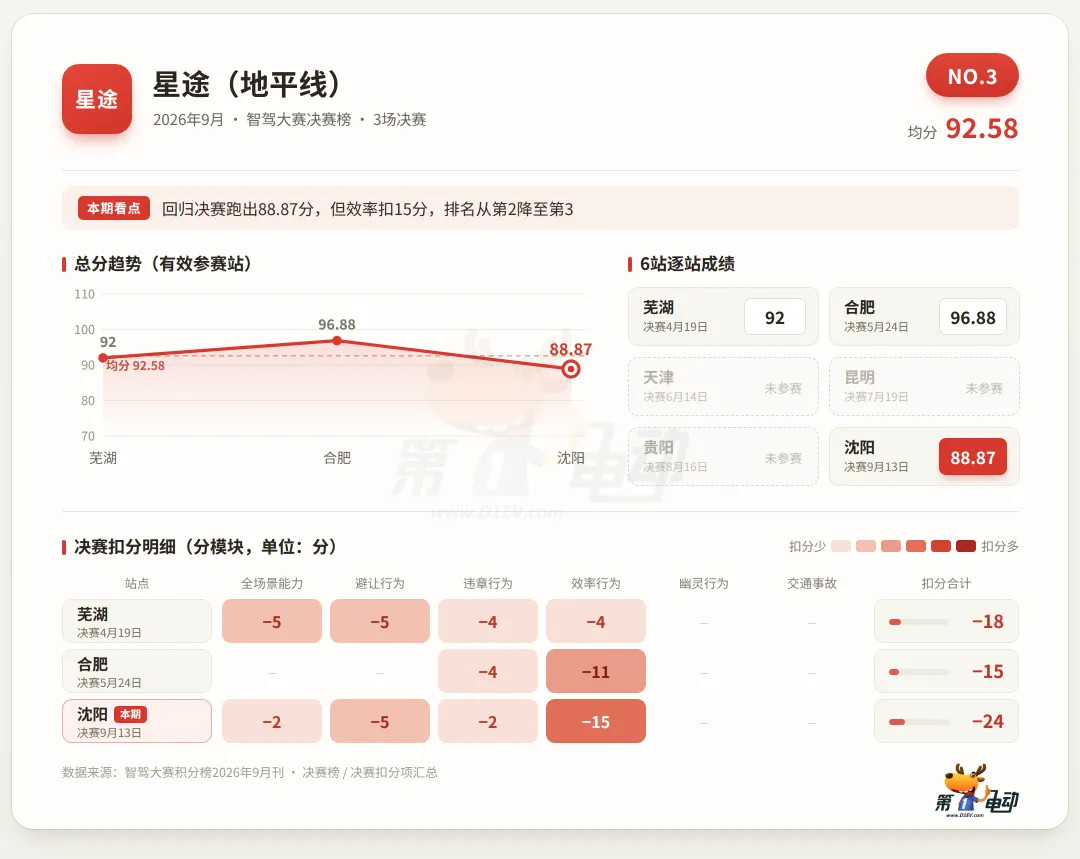
Task: Click the 沈阳 效率行为 -15 cell
Action: [x=596, y=721]
